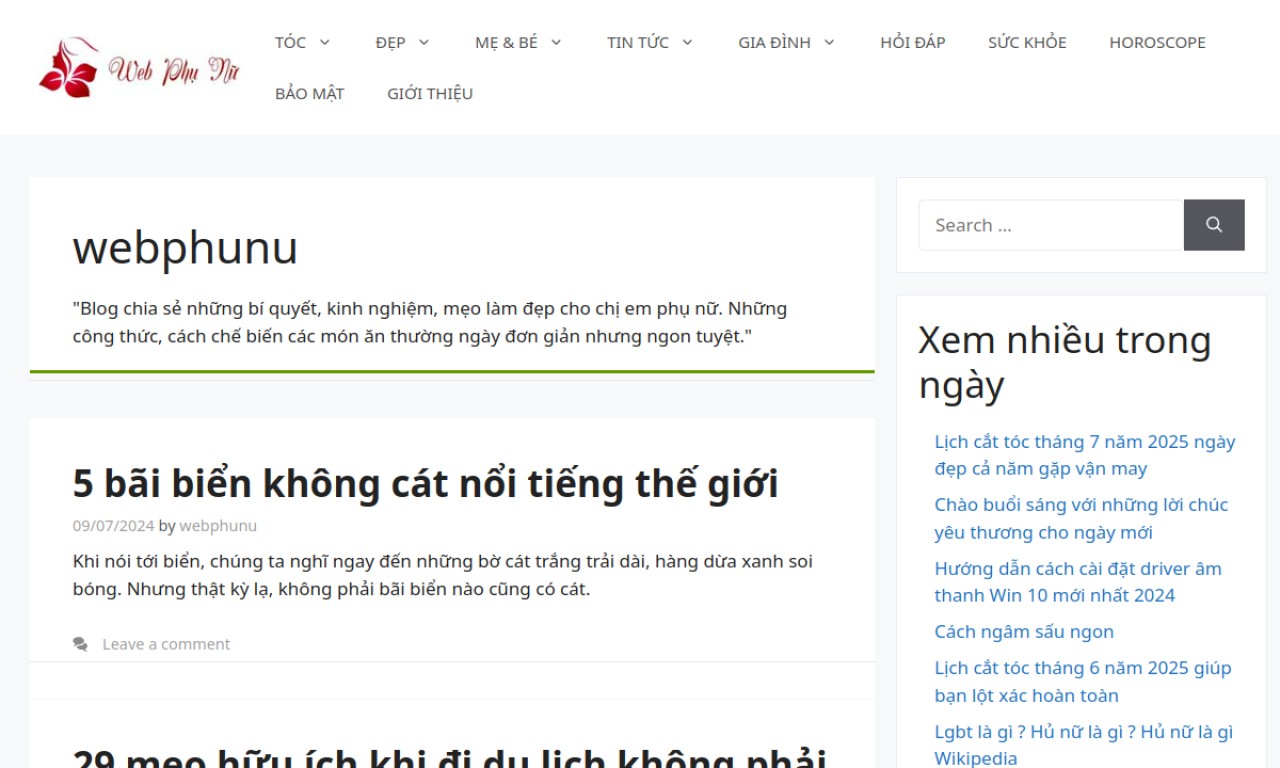Image resolution: width=1280 pixels, height=768 pixels.
Task: Open Lịch cắt tóc tháng 7 năm 2025
Action: [x=1085, y=455]
